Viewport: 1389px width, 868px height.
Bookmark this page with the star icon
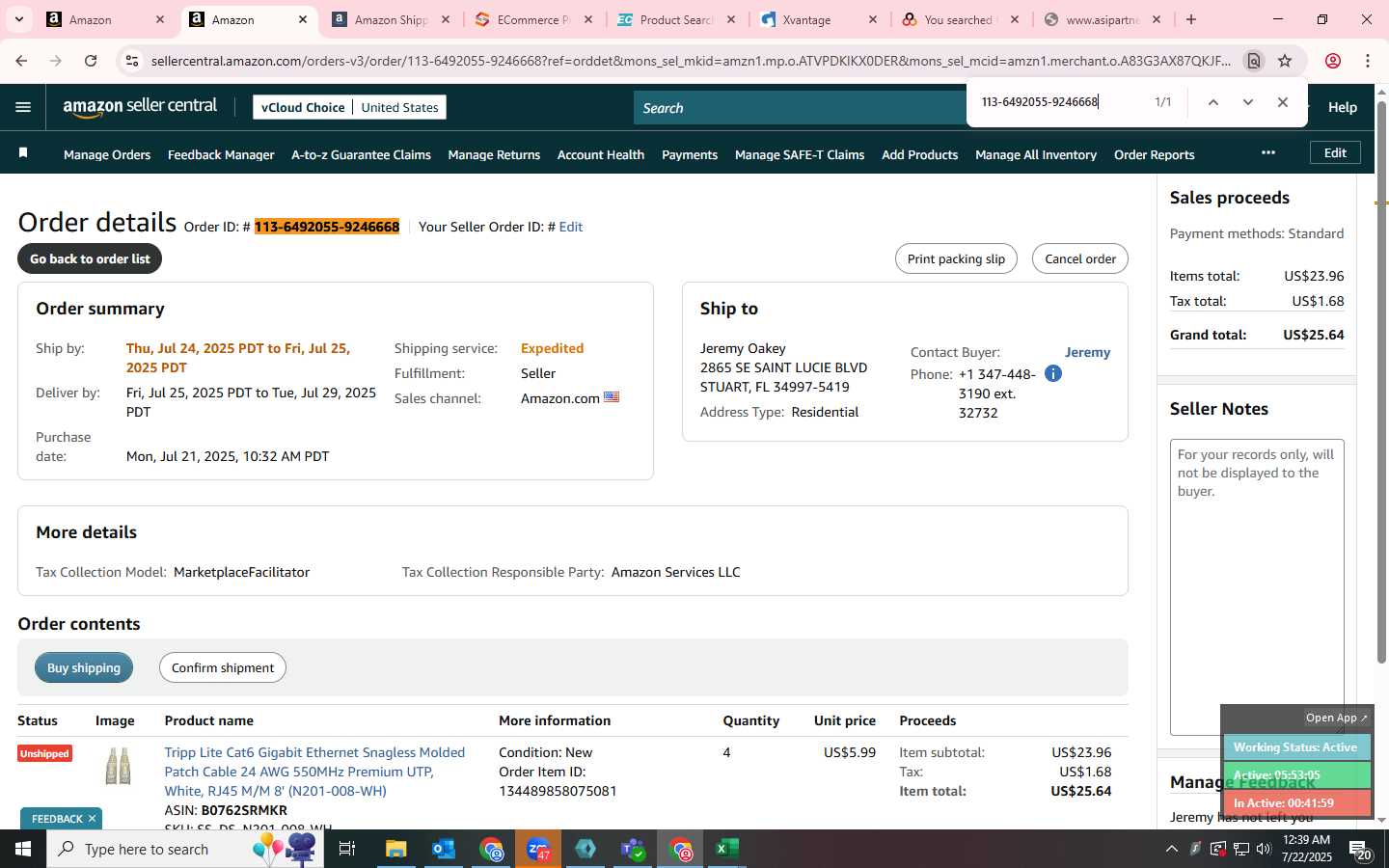point(1285,61)
